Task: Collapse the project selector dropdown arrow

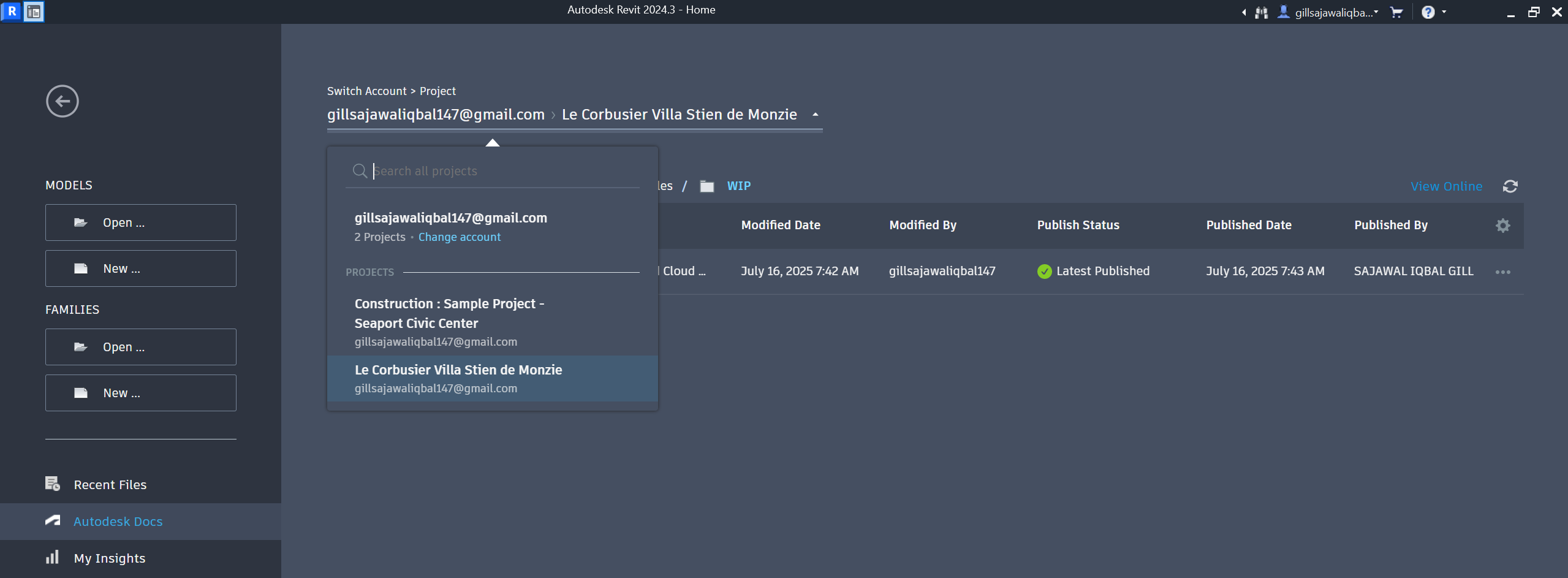Action: point(815,115)
